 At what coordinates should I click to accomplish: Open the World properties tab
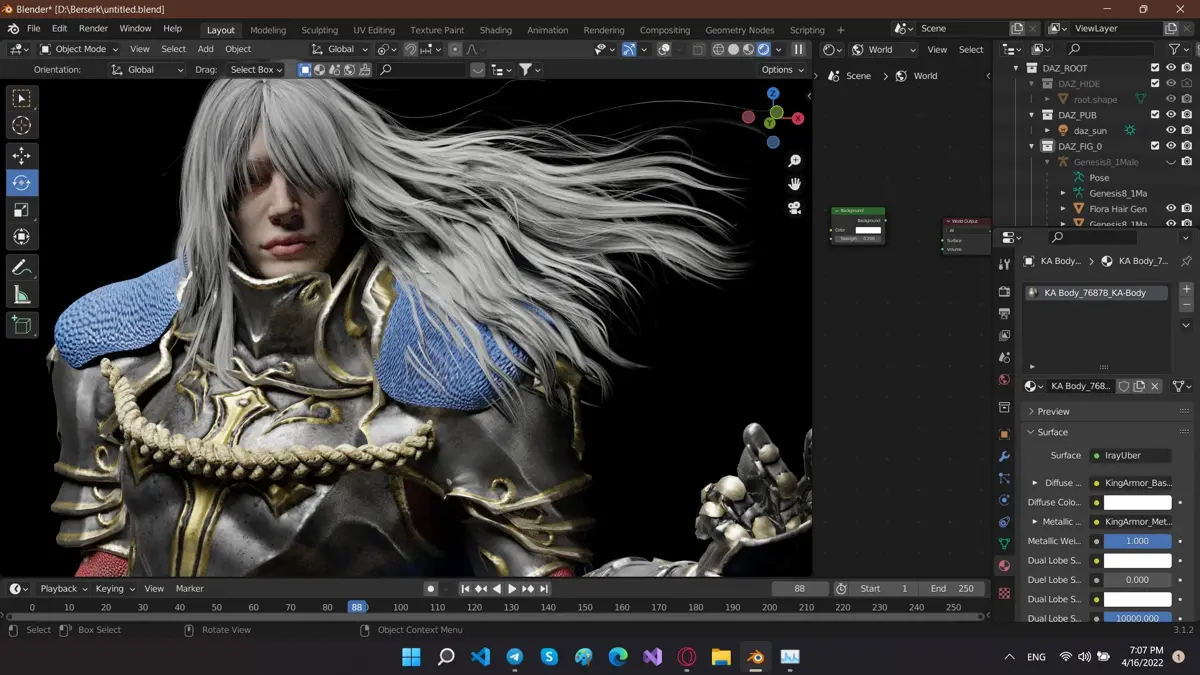[1004, 379]
